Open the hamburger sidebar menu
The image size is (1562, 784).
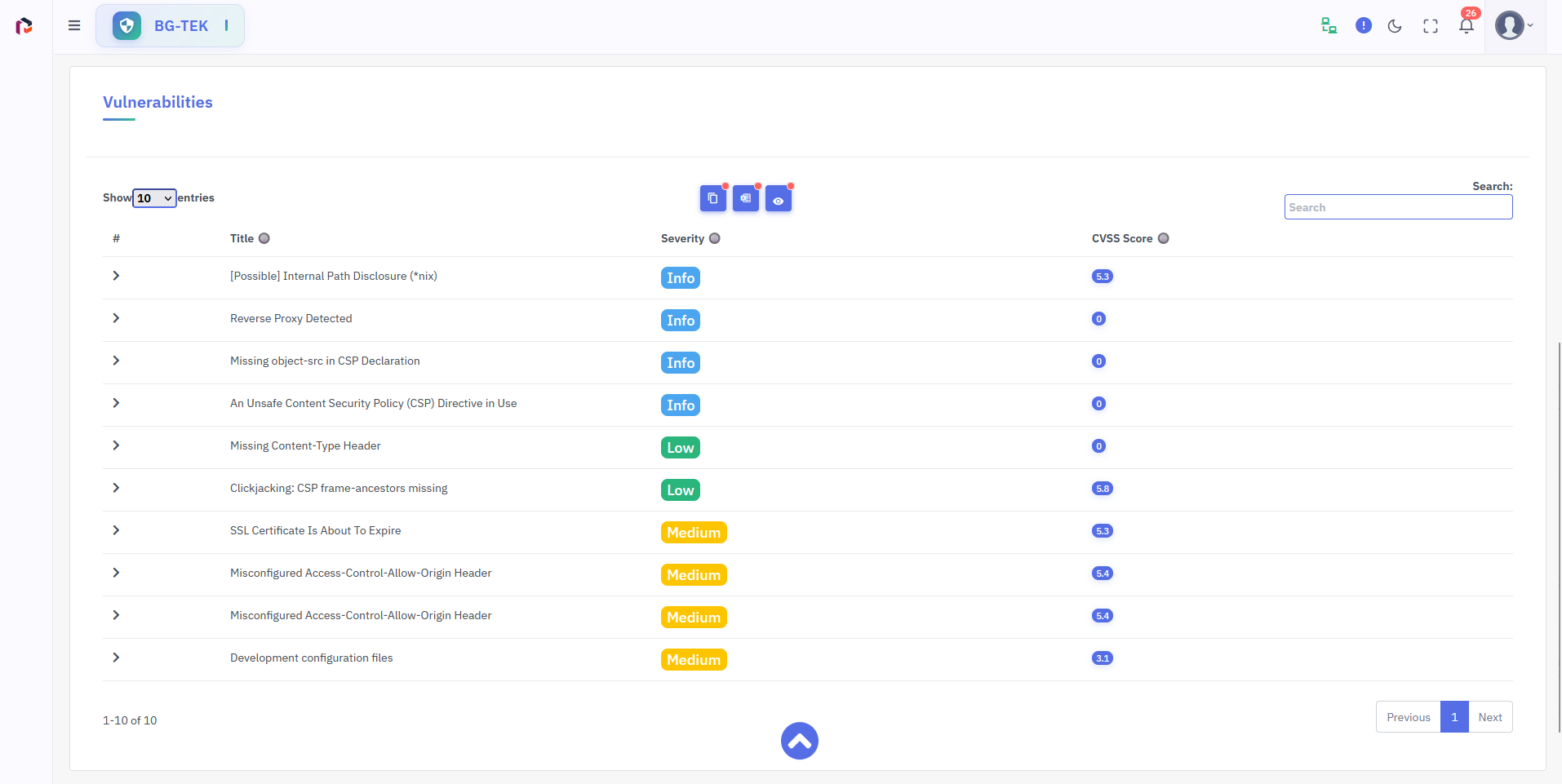point(74,25)
